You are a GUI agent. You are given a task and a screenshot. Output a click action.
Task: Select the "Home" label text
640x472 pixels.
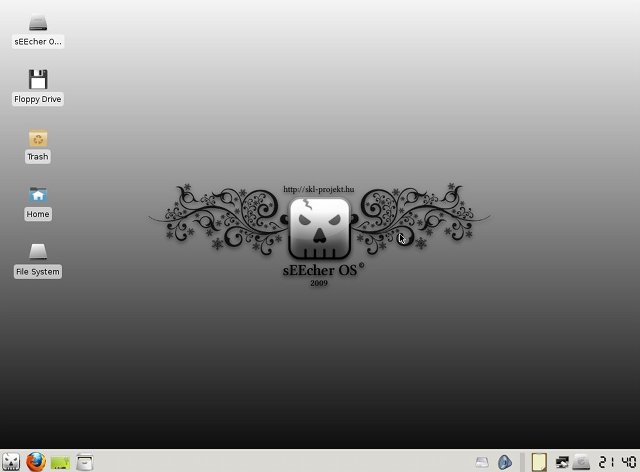tap(38, 214)
